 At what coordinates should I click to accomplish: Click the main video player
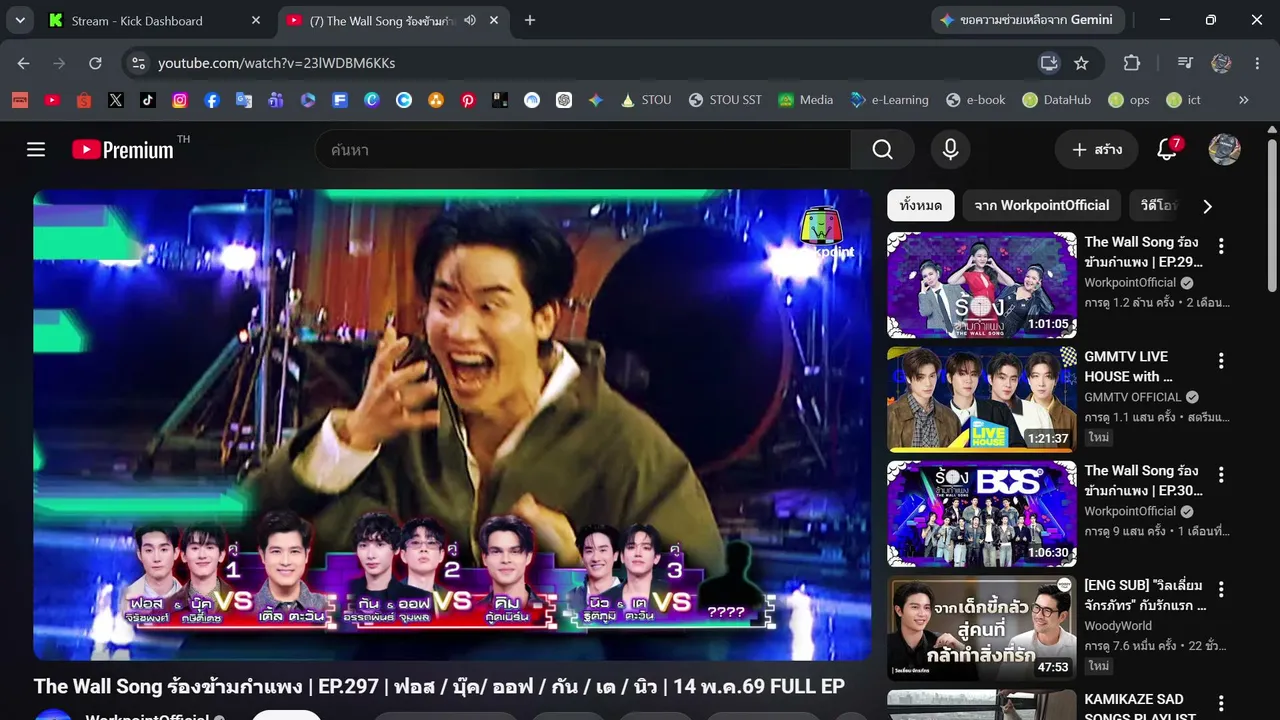tap(452, 425)
